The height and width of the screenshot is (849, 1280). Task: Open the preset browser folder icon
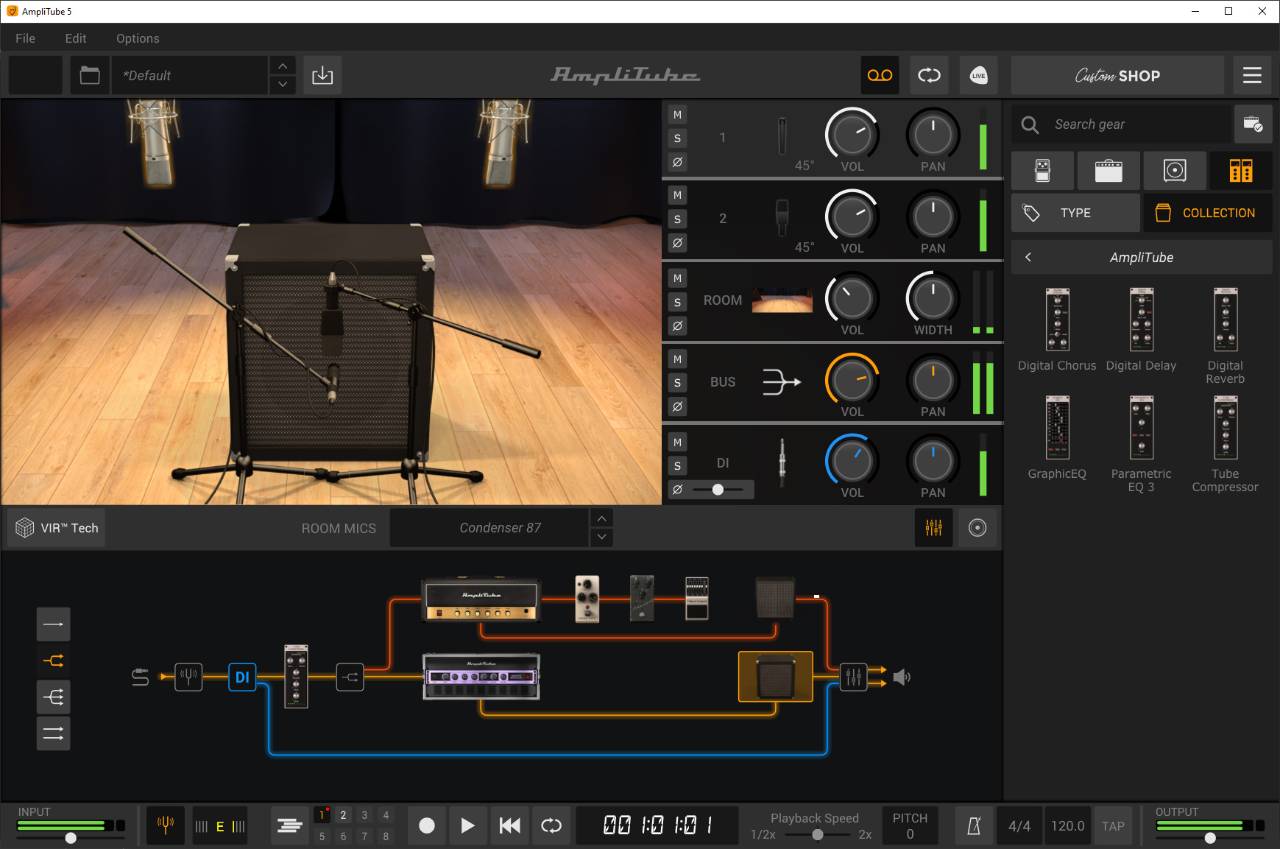pos(89,75)
